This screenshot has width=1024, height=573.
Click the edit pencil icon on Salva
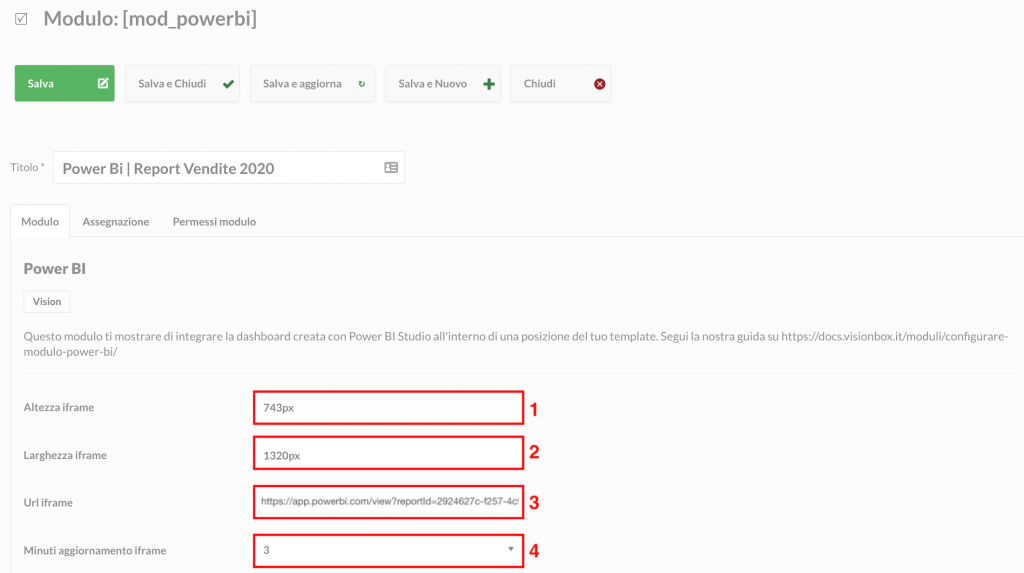click(103, 83)
